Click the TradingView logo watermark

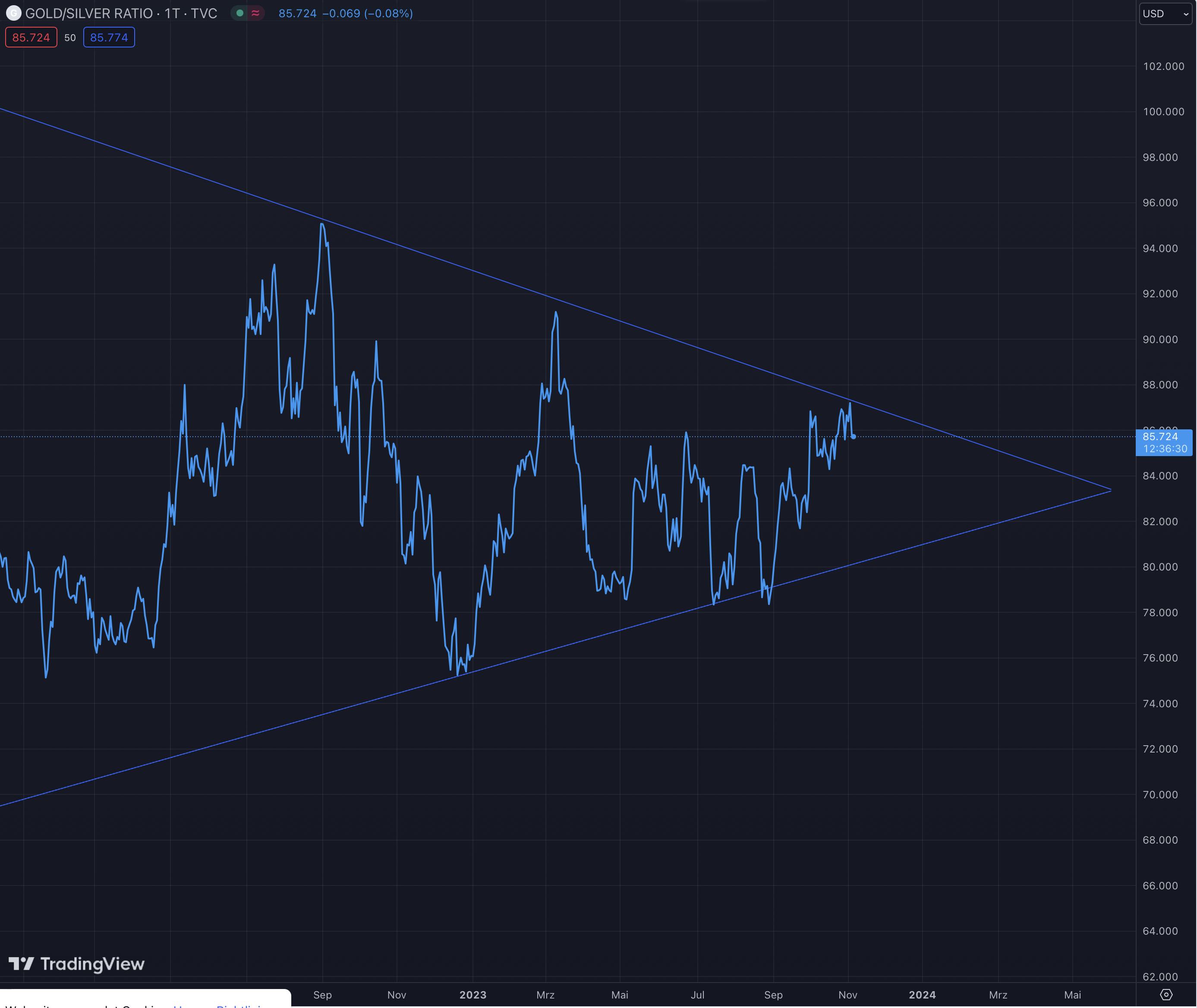(76, 964)
